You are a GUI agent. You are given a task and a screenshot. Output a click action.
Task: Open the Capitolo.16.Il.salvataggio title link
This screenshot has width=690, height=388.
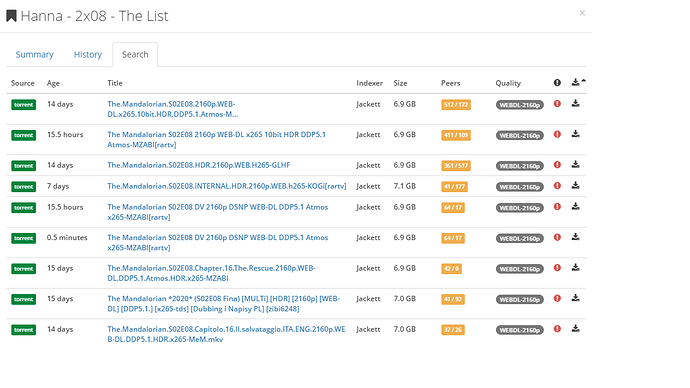226,334
